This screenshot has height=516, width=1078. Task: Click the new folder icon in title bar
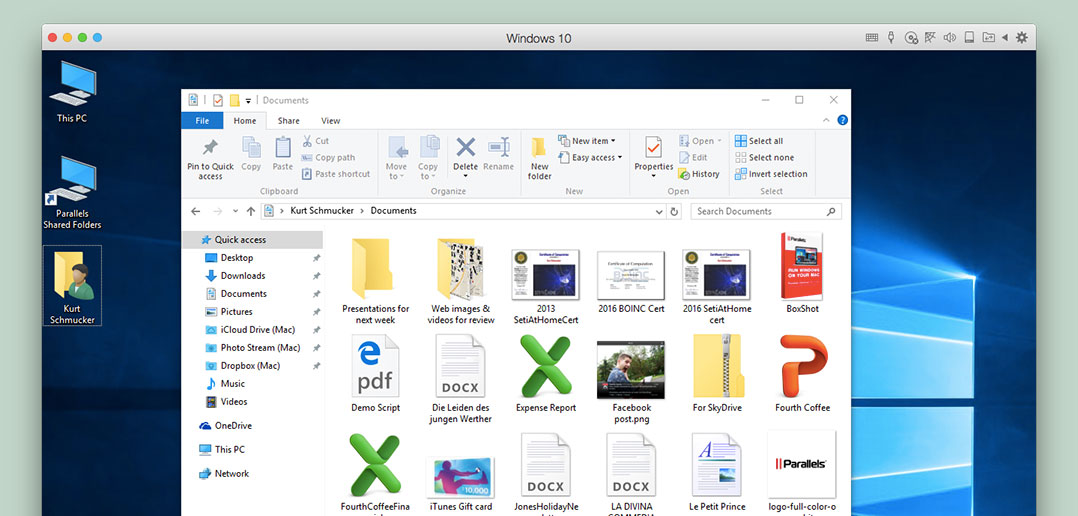[x=234, y=100]
